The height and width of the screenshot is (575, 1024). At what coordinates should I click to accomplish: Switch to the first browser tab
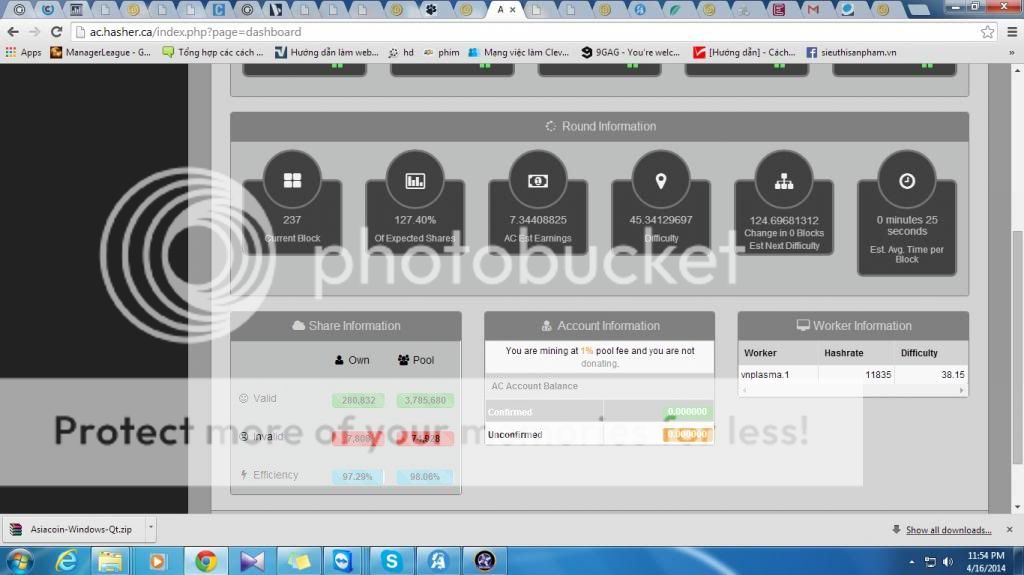pyautogui.click(x=19, y=10)
